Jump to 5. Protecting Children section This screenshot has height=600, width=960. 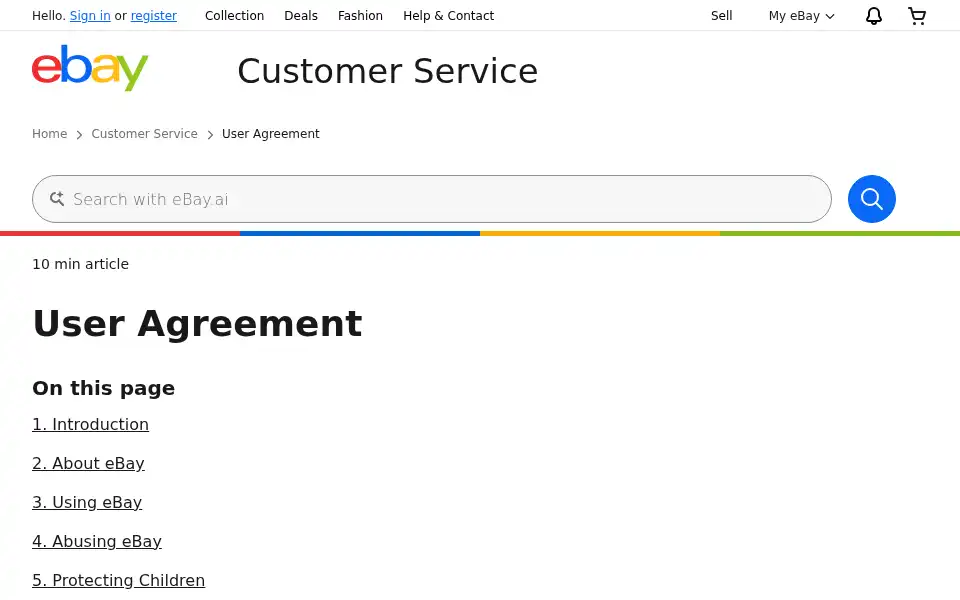[118, 580]
